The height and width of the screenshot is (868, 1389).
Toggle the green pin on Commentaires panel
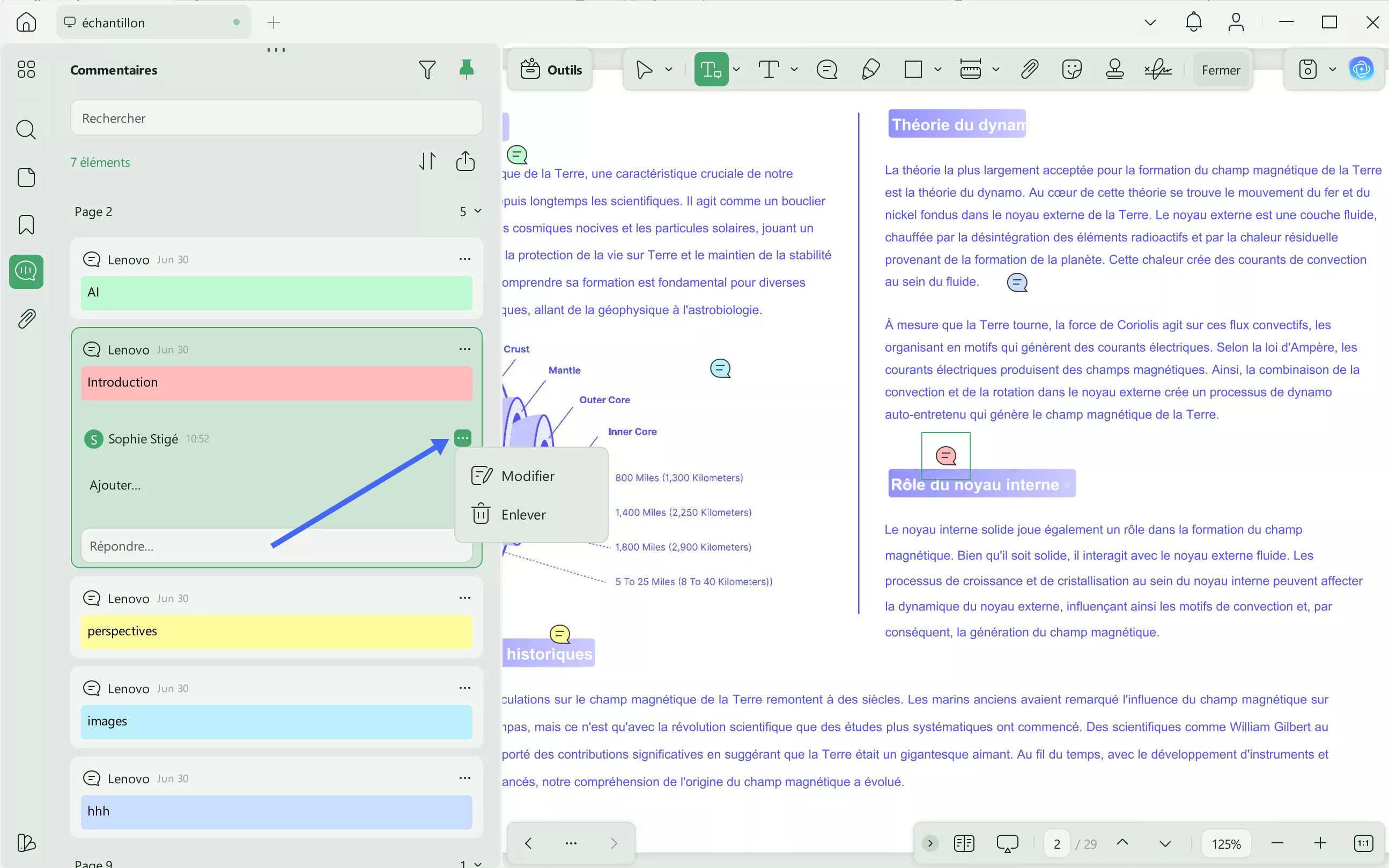coord(466,70)
